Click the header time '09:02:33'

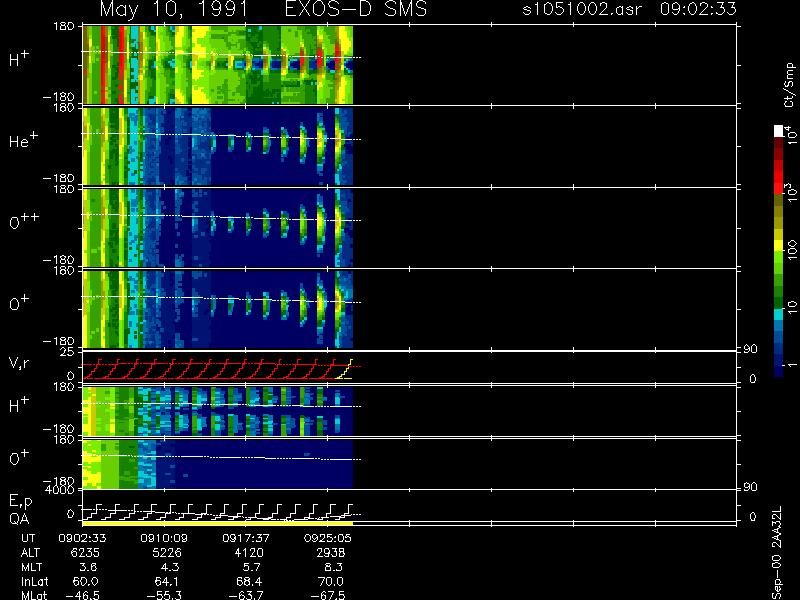pyautogui.click(x=698, y=9)
